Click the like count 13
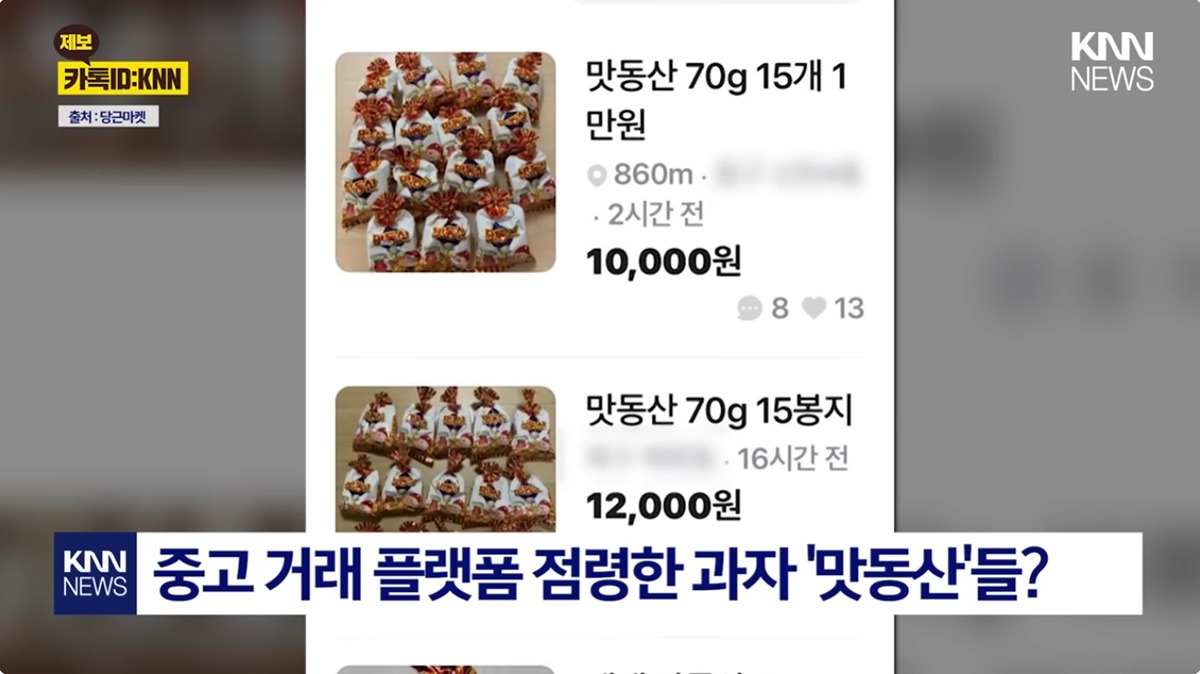The height and width of the screenshot is (674, 1200). (x=849, y=308)
